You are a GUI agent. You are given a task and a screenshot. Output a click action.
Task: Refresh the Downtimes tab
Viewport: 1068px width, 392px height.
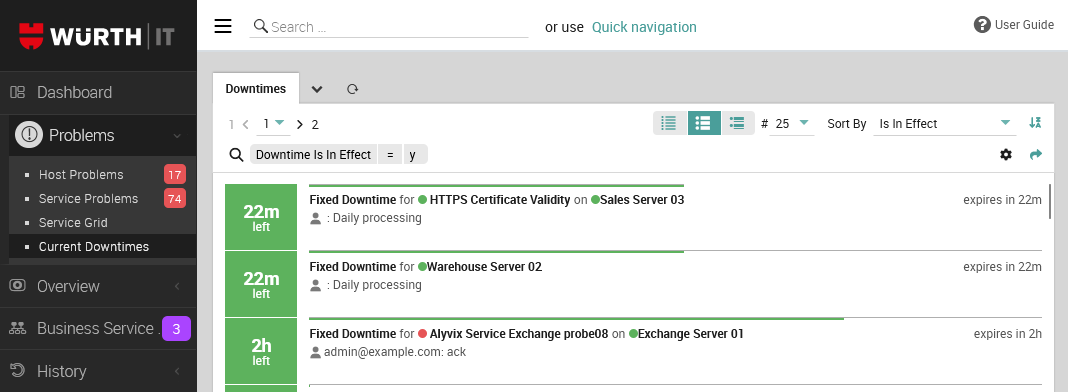[352, 88]
